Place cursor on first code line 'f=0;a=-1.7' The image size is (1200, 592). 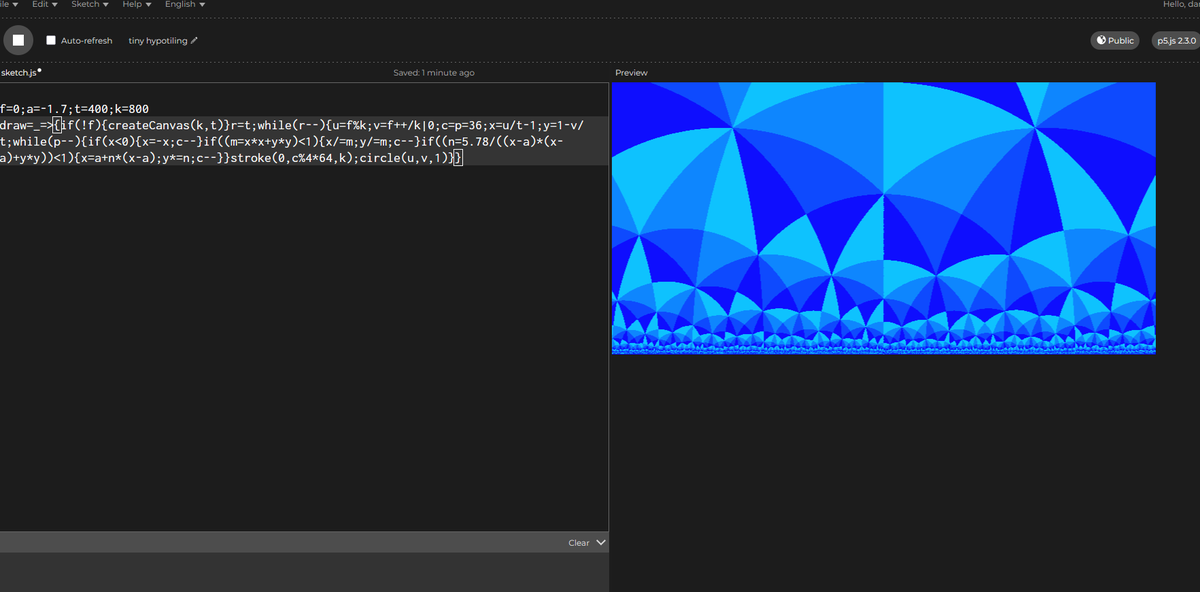(37, 108)
